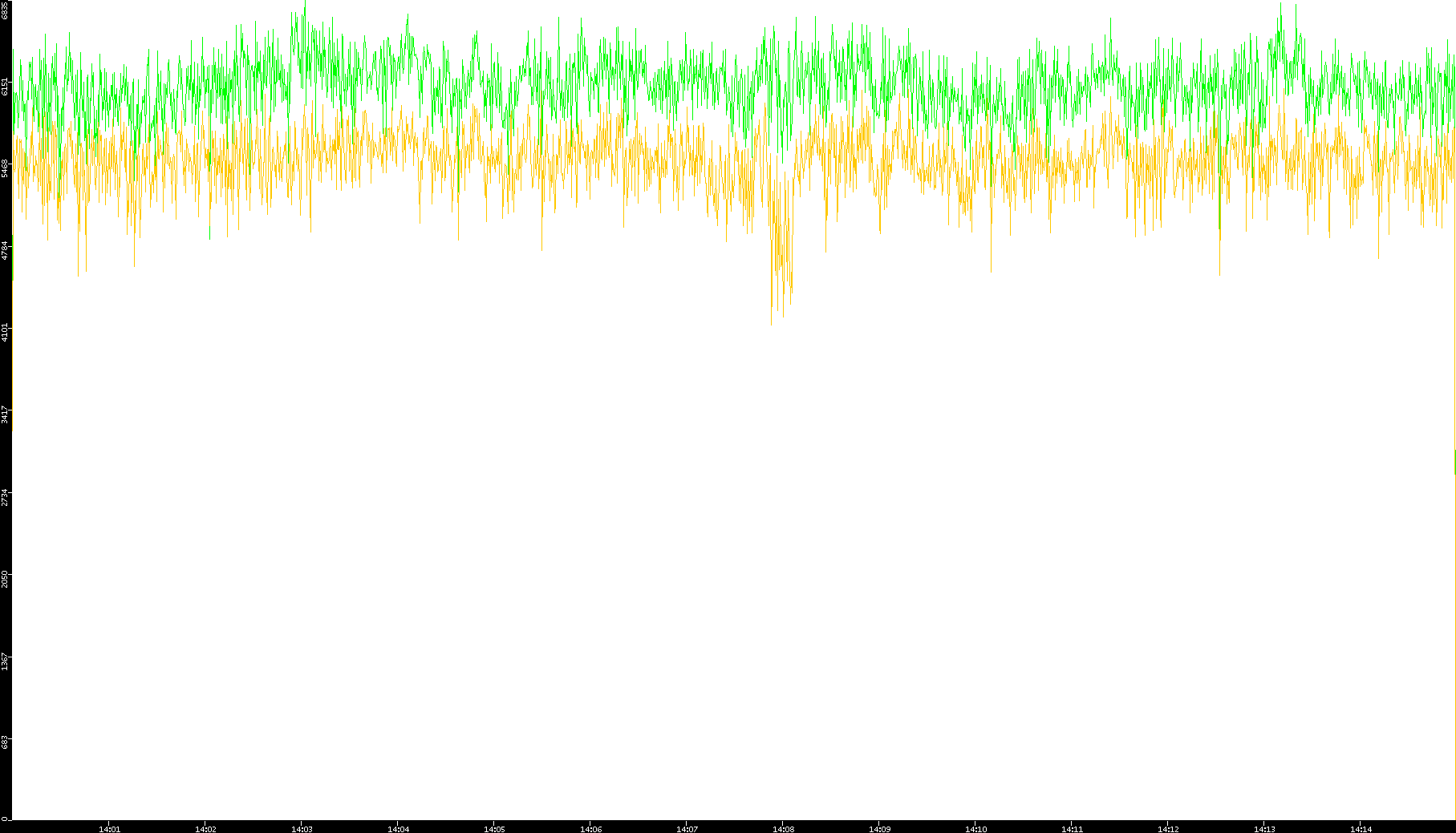Click the 3417 value axis label
The image size is (1456, 833).
6,414
